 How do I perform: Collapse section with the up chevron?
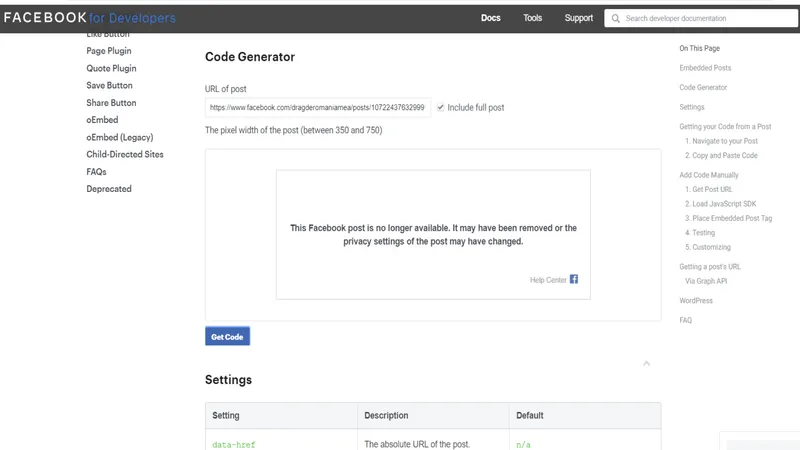(x=646, y=363)
